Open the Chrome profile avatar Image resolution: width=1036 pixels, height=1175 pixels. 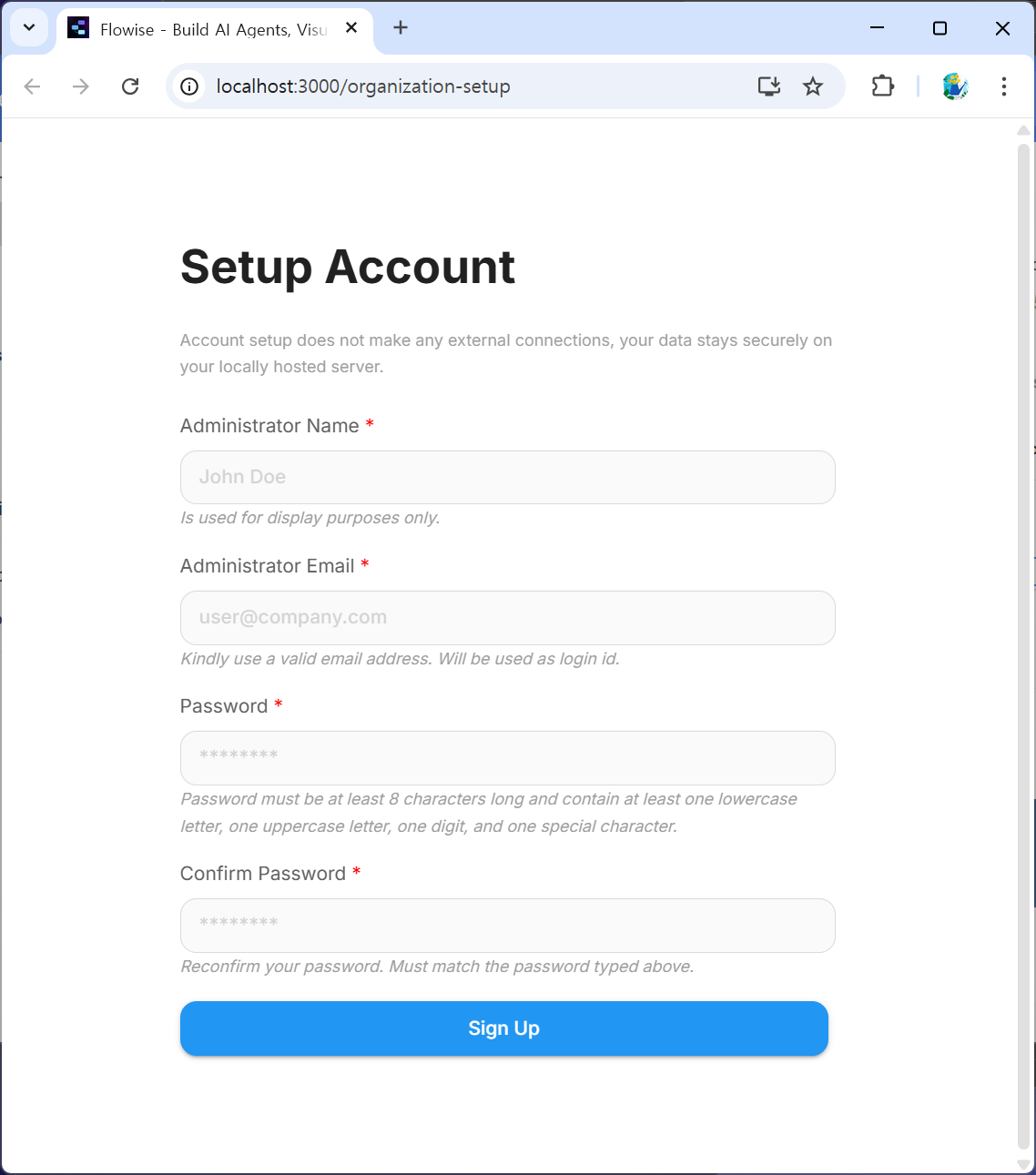click(x=955, y=86)
